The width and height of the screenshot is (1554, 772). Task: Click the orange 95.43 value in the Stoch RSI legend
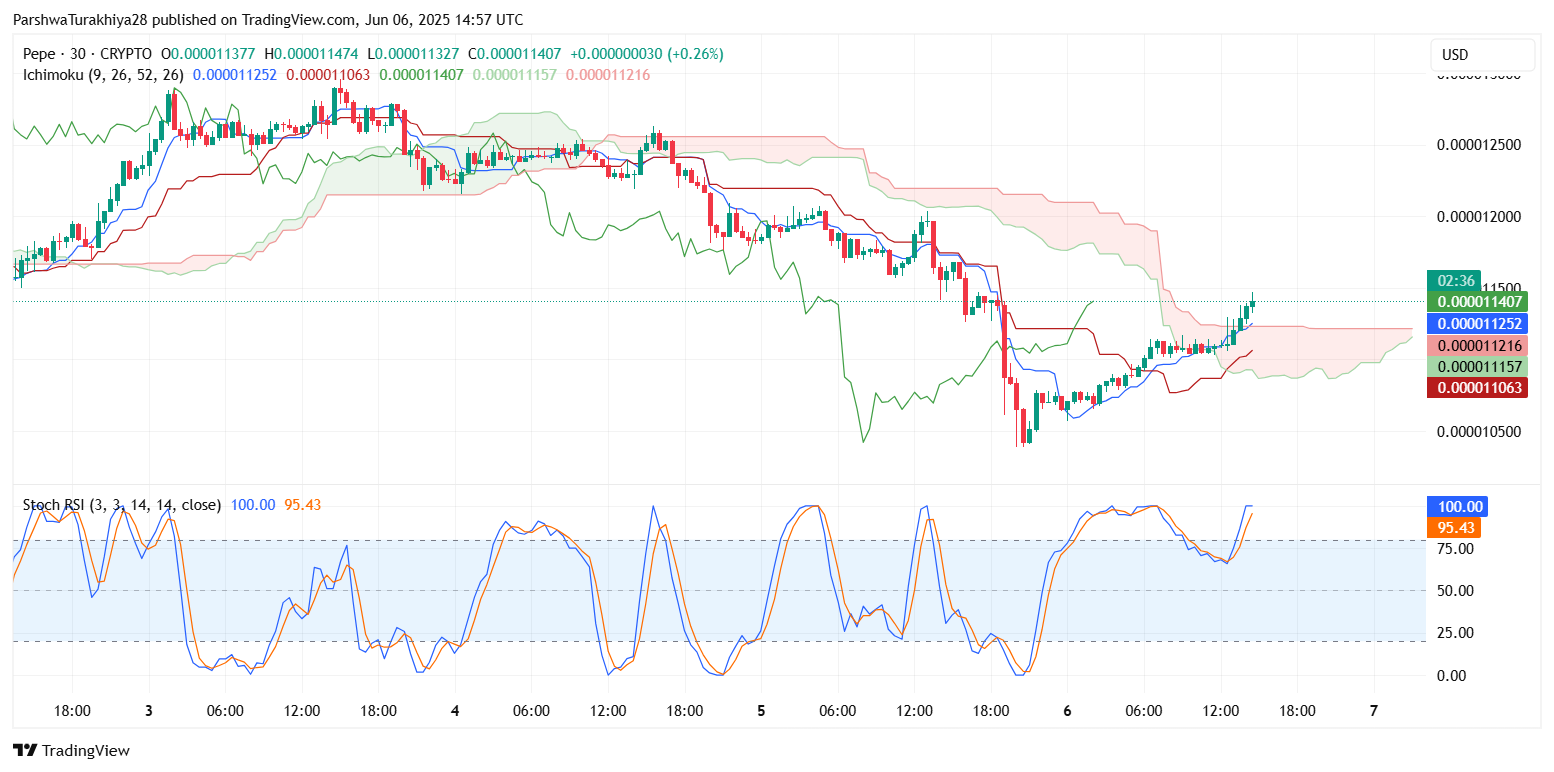[302, 505]
